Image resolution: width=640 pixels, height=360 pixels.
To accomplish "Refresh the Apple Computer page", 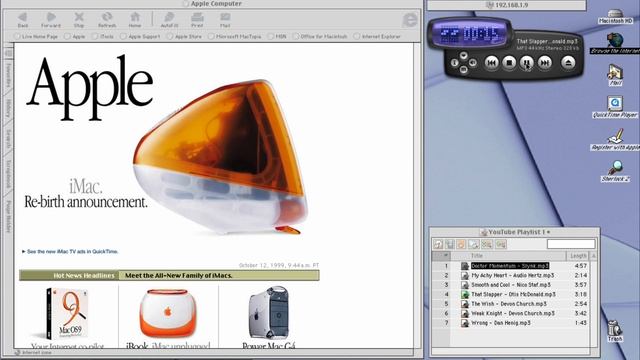I will pyautogui.click(x=107, y=20).
